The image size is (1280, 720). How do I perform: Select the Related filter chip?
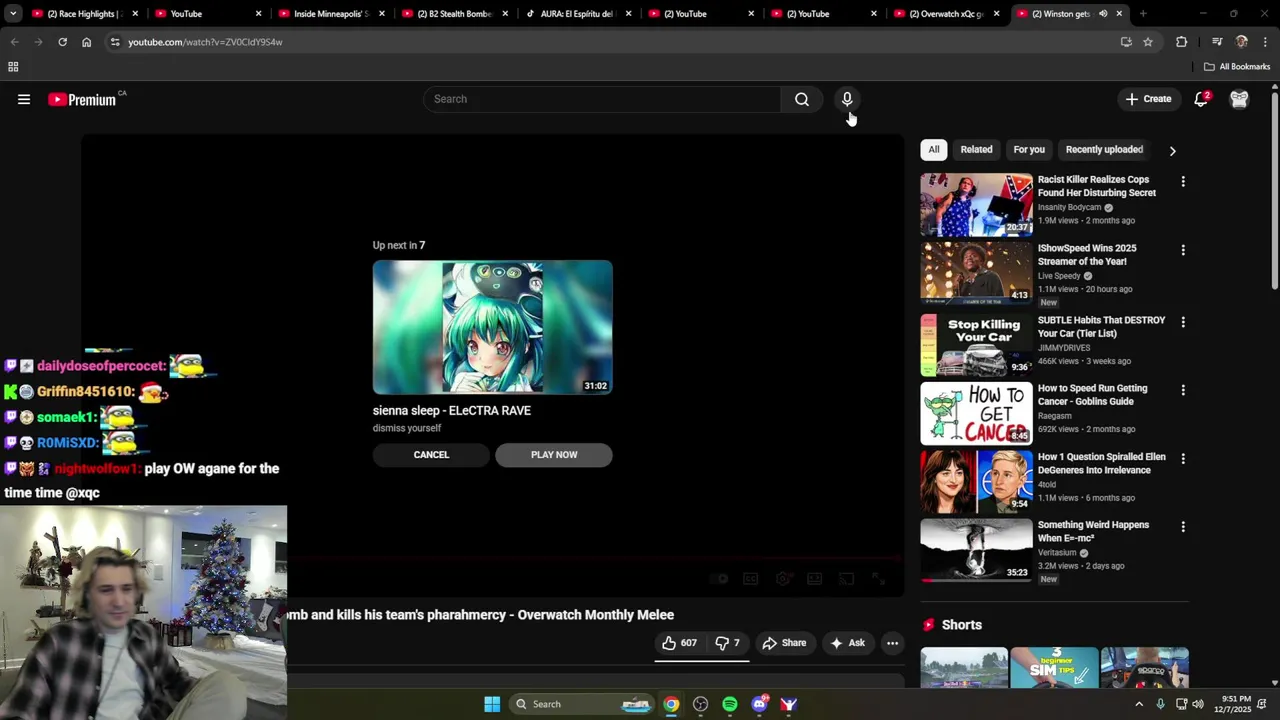pyautogui.click(x=976, y=150)
